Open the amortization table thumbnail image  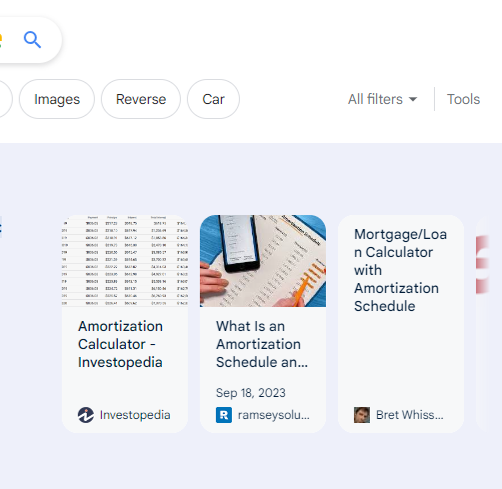125,261
